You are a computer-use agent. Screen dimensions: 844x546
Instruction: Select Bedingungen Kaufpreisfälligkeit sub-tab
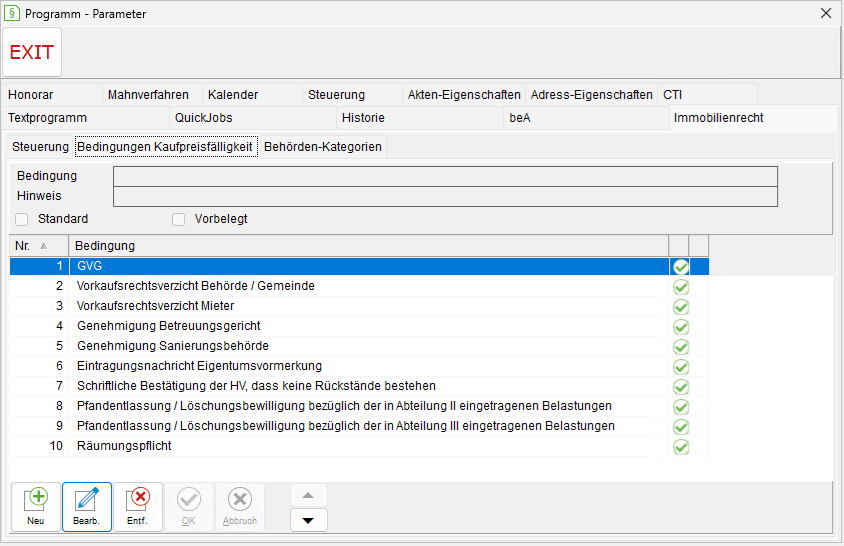click(x=165, y=146)
